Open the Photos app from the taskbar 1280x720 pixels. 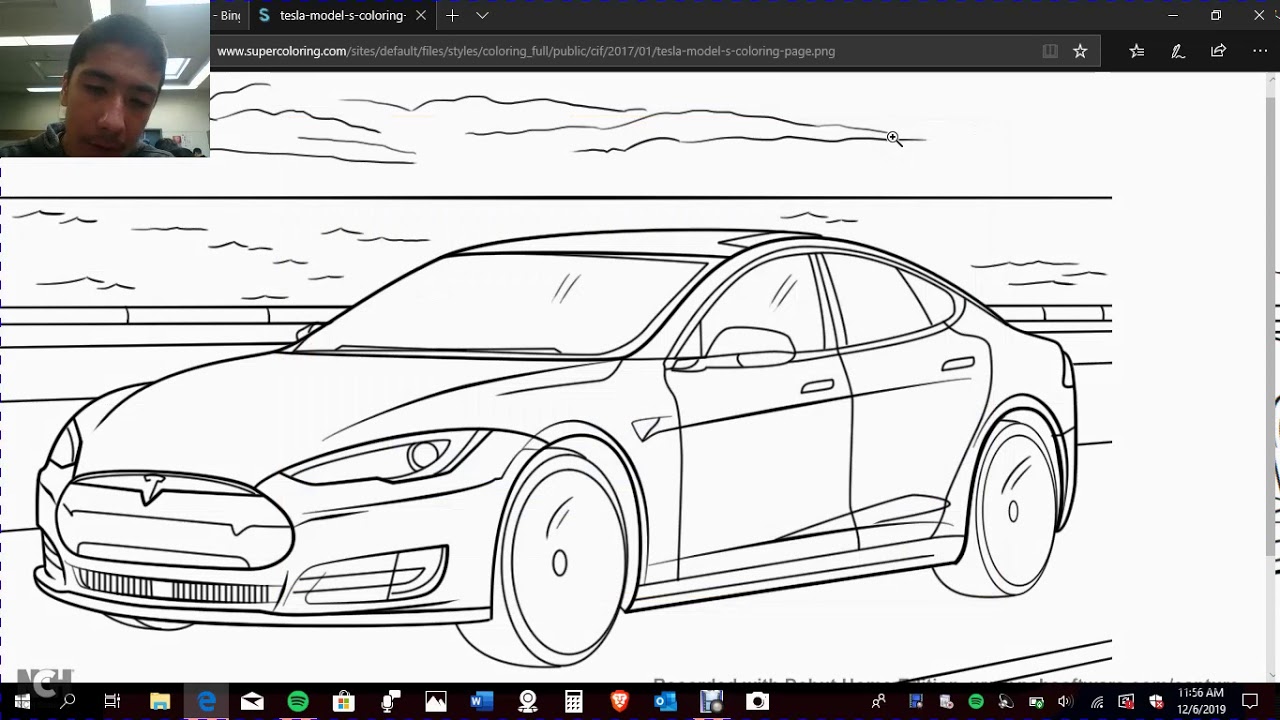436,702
